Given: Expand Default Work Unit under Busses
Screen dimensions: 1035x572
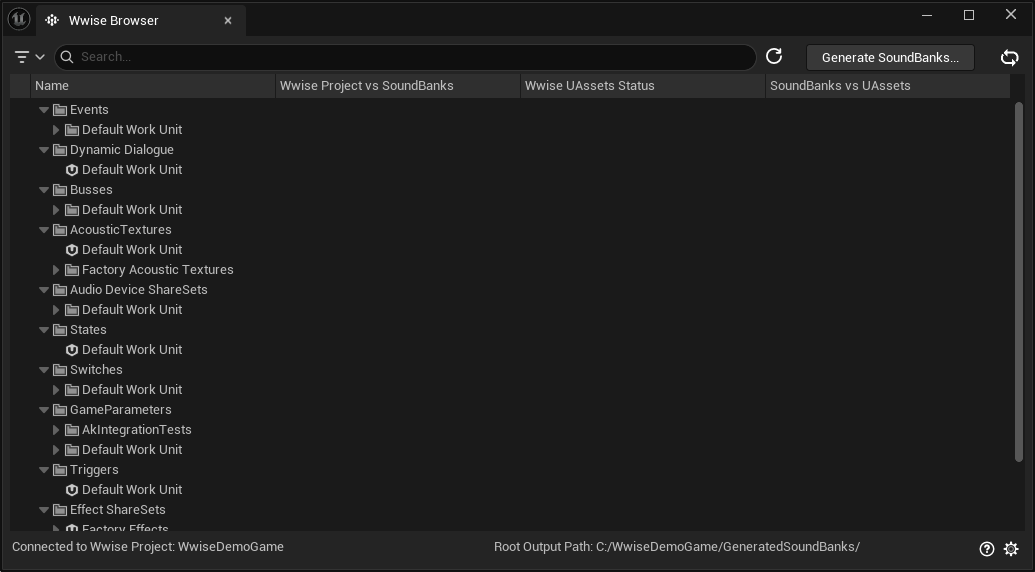Looking at the screenshot, I should 56,210.
